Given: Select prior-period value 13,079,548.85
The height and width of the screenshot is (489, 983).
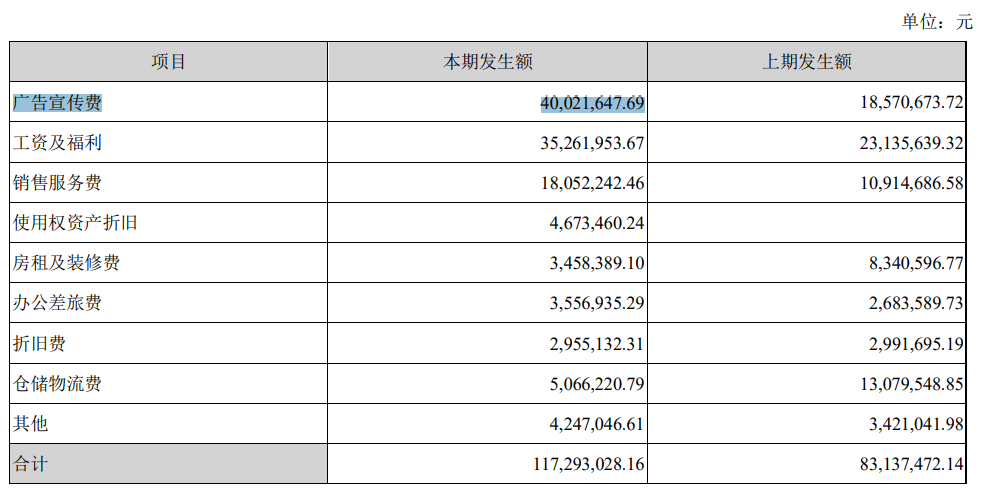Looking at the screenshot, I should (911, 384).
